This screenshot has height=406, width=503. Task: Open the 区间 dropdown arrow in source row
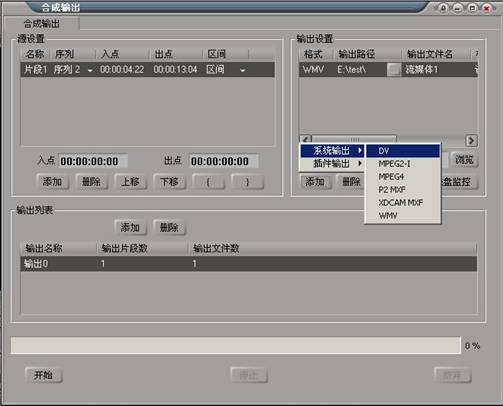pos(243,71)
